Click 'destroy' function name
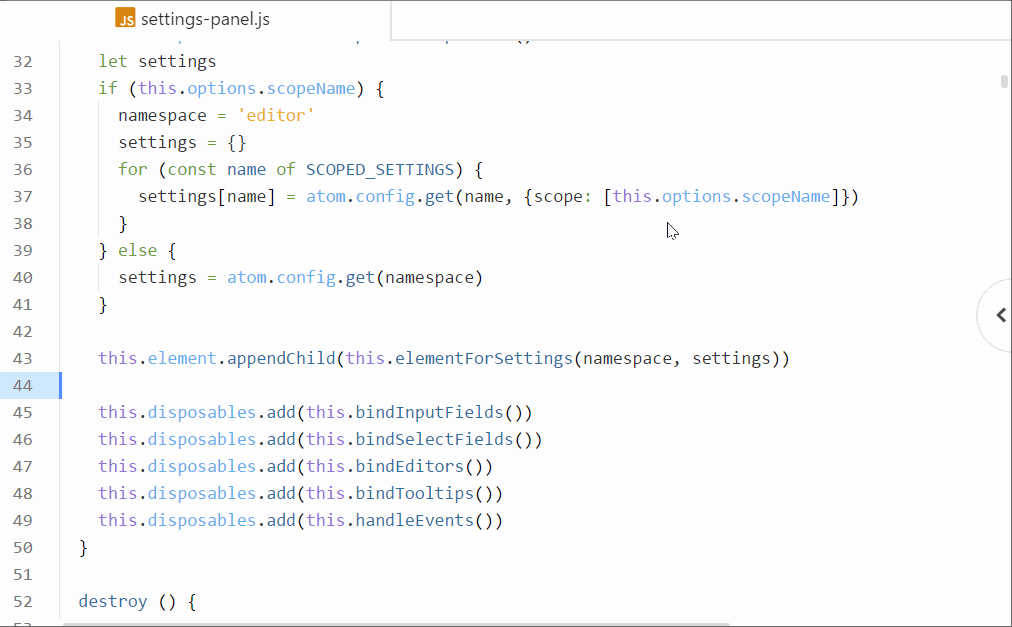Viewport: 1012px width, 627px height. [113, 602]
